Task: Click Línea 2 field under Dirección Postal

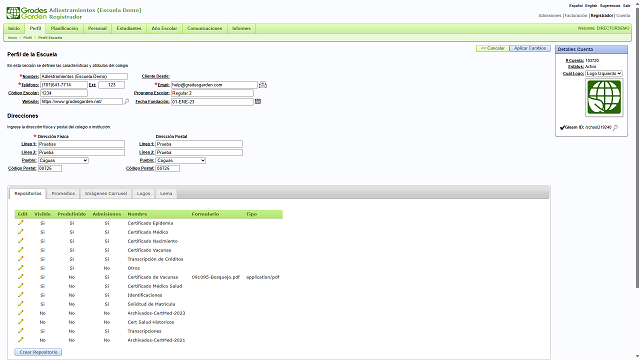Action: [x=199, y=152]
